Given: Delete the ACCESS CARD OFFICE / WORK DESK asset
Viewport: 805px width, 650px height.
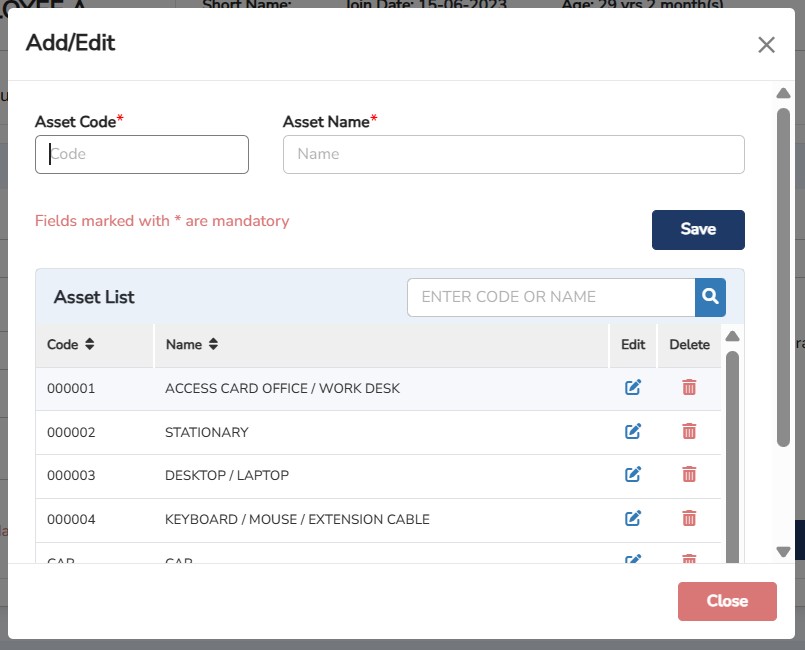Looking at the screenshot, I should (689, 388).
